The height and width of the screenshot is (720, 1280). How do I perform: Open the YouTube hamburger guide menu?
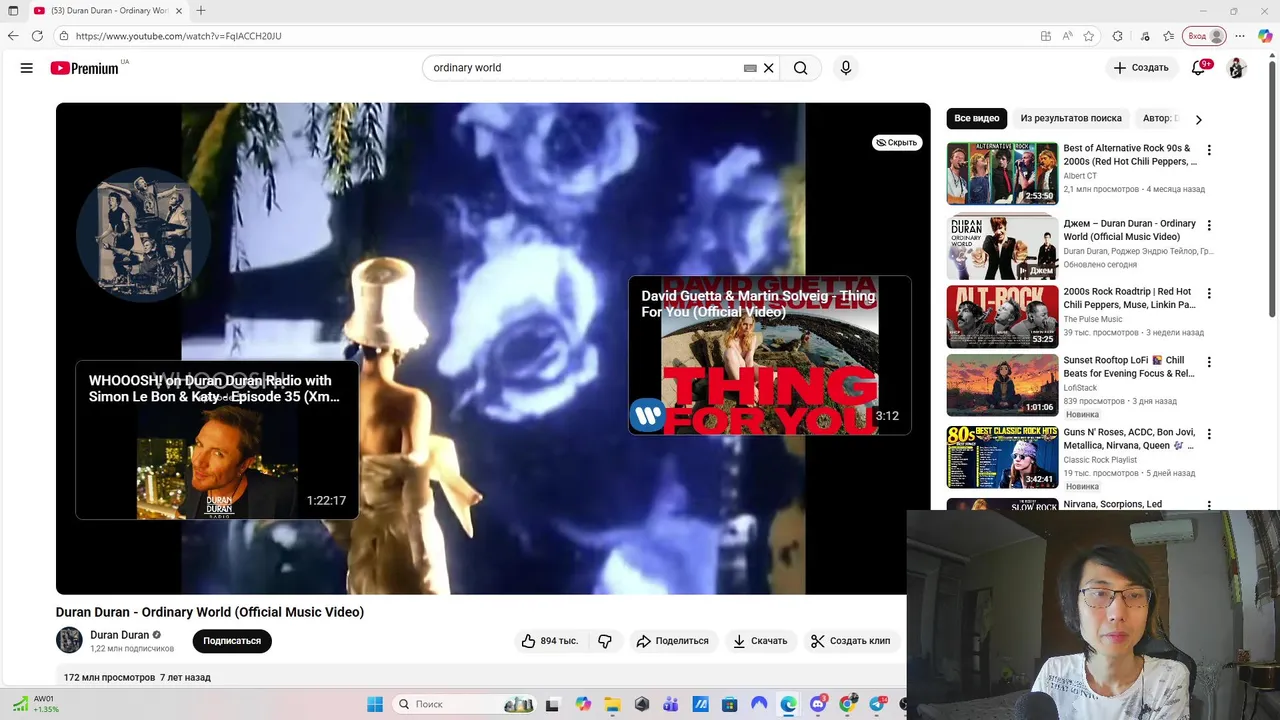(x=27, y=68)
